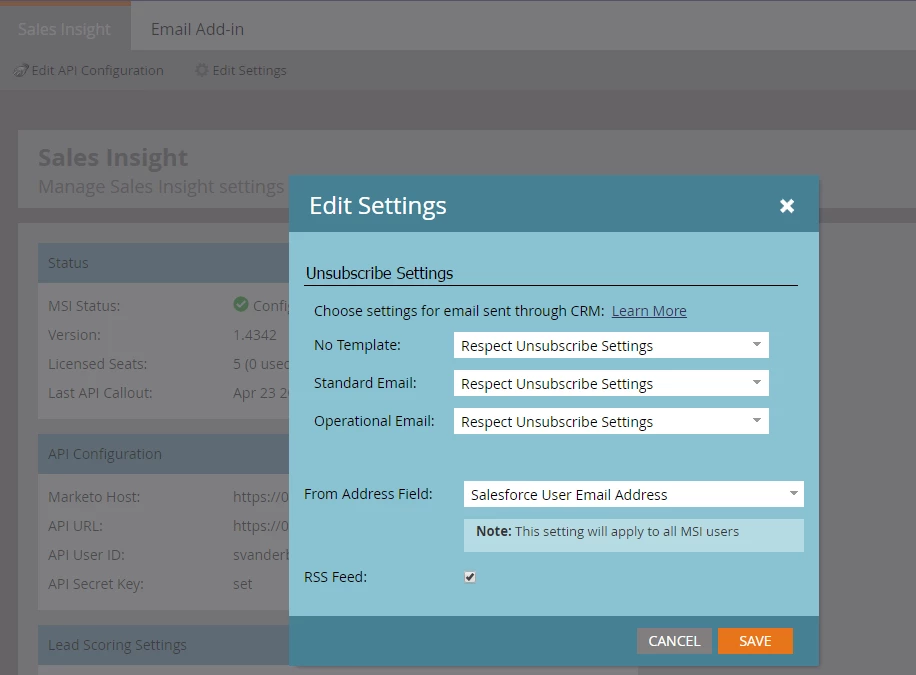Open the Learn More link
Viewport: 916px width, 675px height.
click(x=649, y=311)
